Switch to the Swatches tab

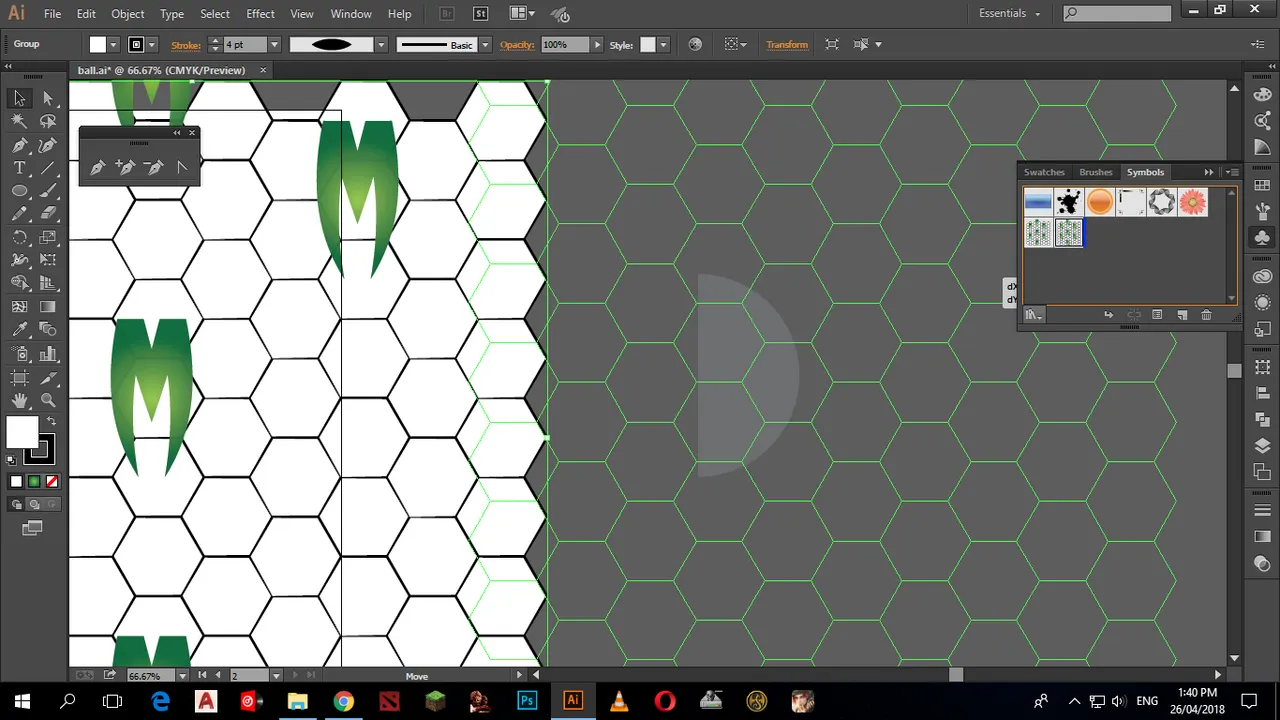pyautogui.click(x=1044, y=172)
